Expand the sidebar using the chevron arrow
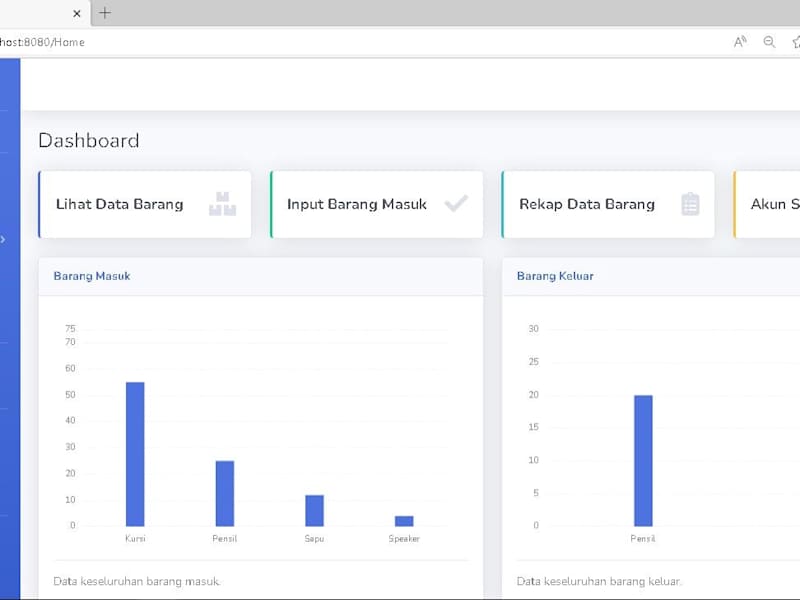 tap(3, 239)
